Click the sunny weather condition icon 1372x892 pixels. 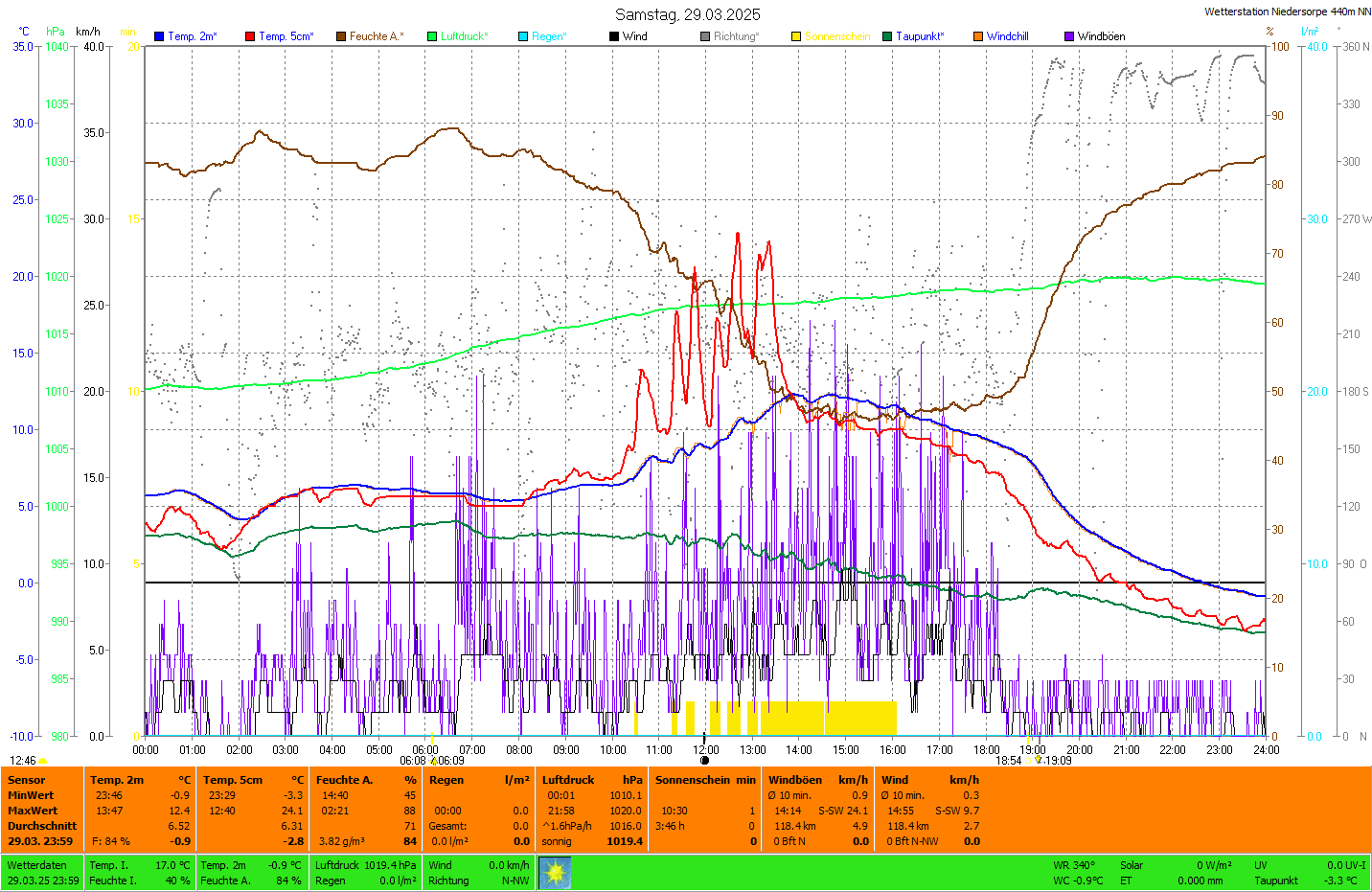click(555, 873)
